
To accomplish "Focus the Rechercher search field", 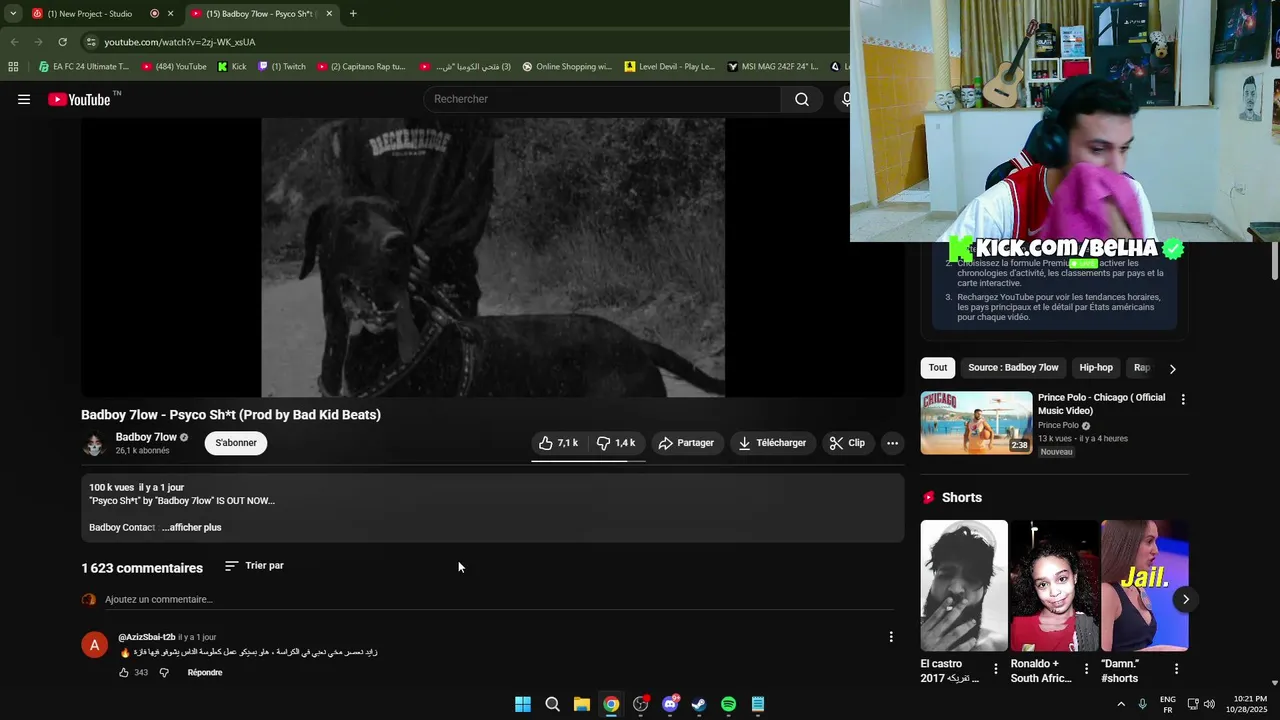I will [x=603, y=99].
